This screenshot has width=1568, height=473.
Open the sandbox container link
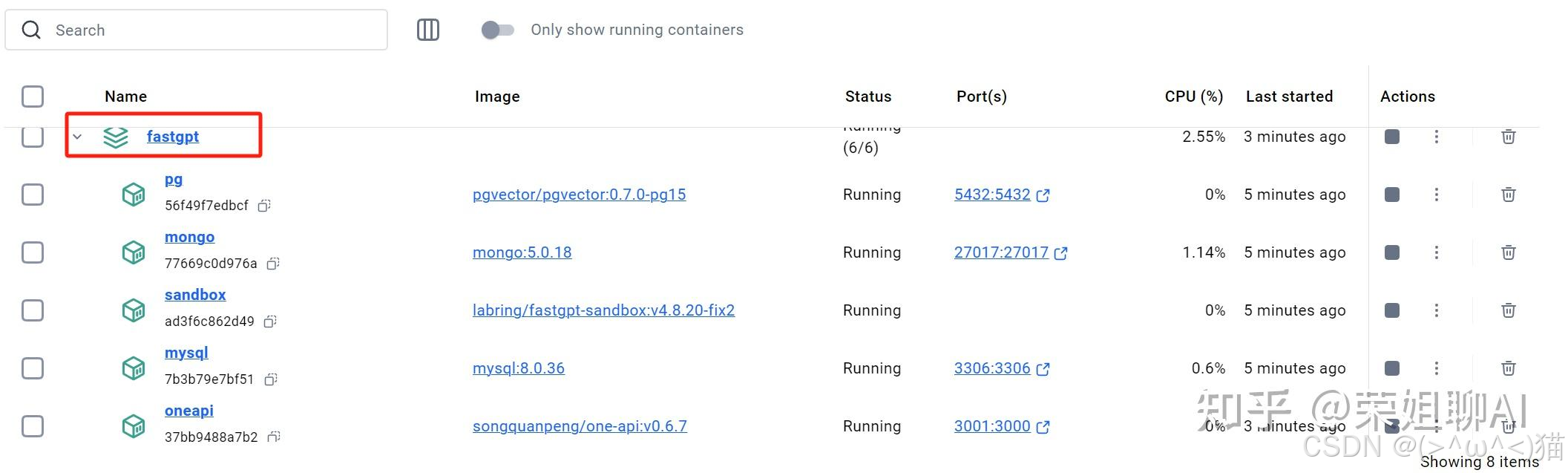[x=195, y=295]
